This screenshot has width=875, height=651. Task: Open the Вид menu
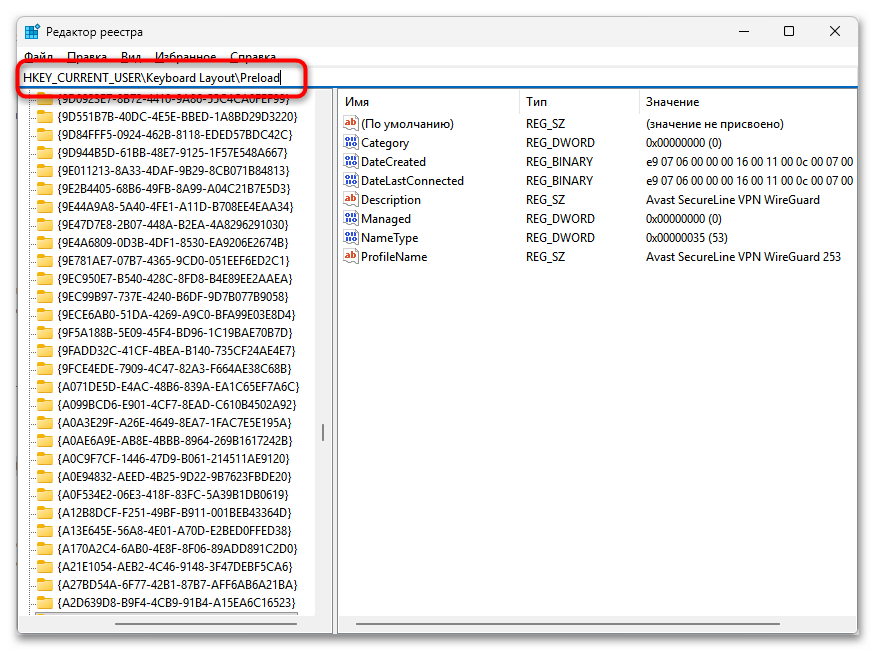(x=131, y=56)
